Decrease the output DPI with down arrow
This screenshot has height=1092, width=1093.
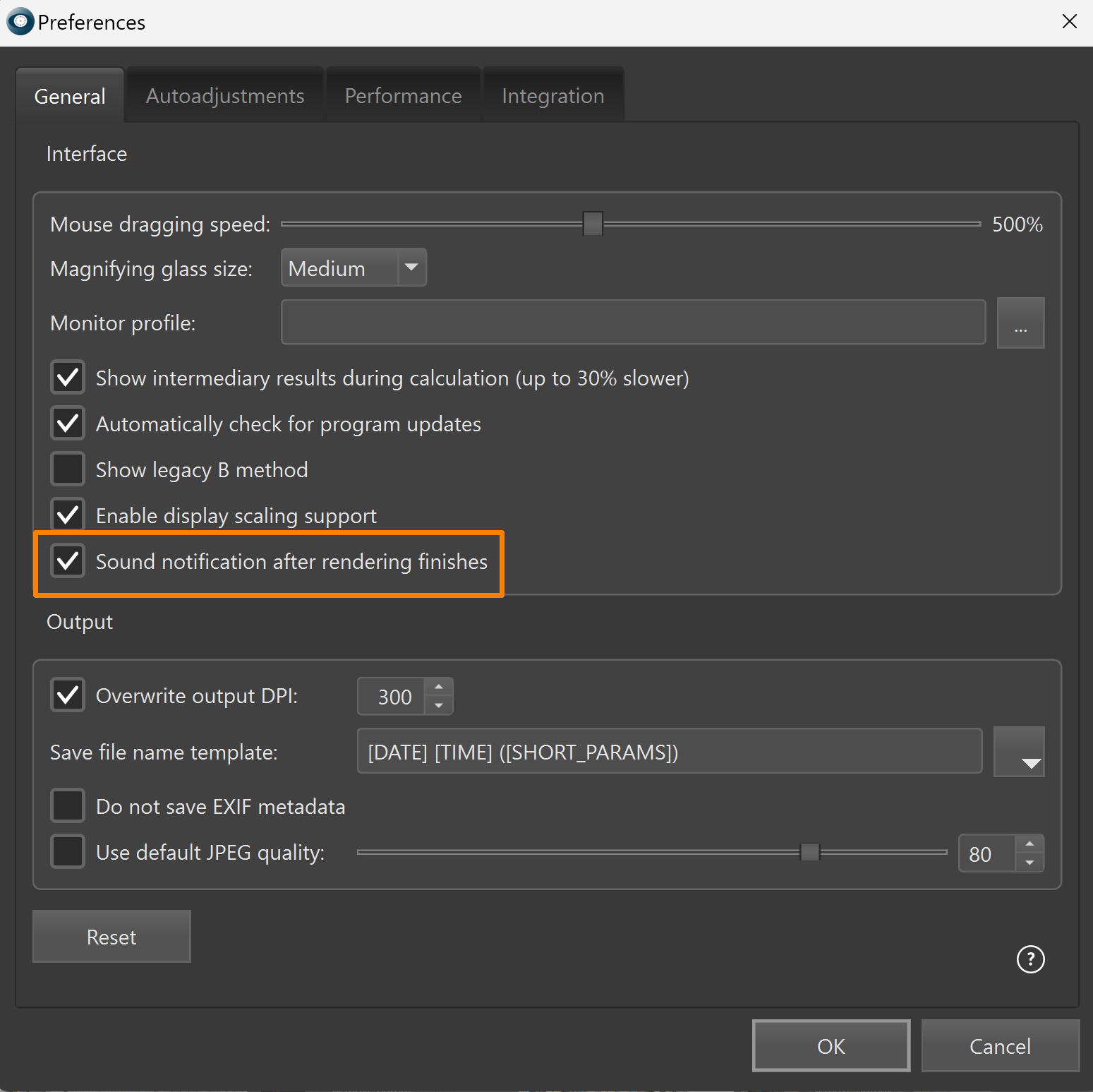[439, 705]
